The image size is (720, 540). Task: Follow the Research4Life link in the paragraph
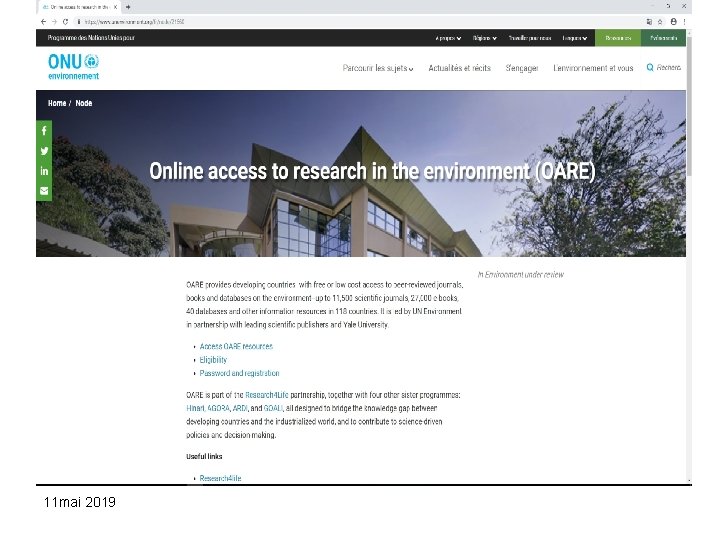click(267, 395)
